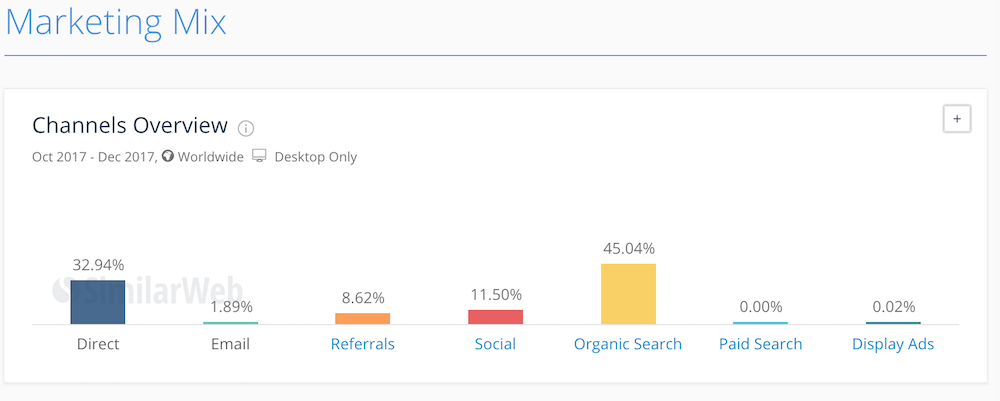Screen dimensions: 1000x401
Task: Open the Social channel link
Action: tap(495, 344)
